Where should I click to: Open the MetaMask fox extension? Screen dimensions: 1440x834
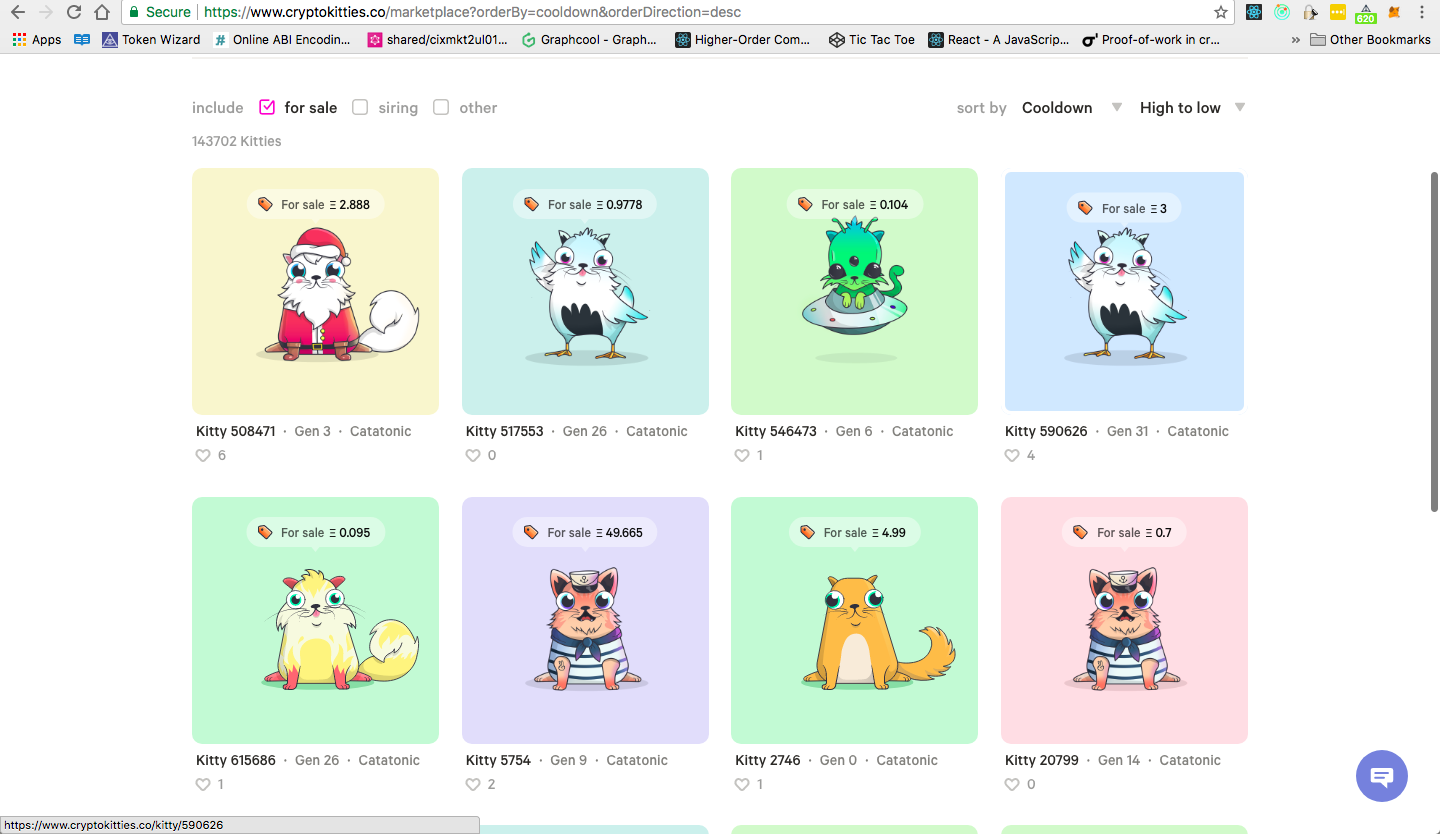pyautogui.click(x=1394, y=12)
